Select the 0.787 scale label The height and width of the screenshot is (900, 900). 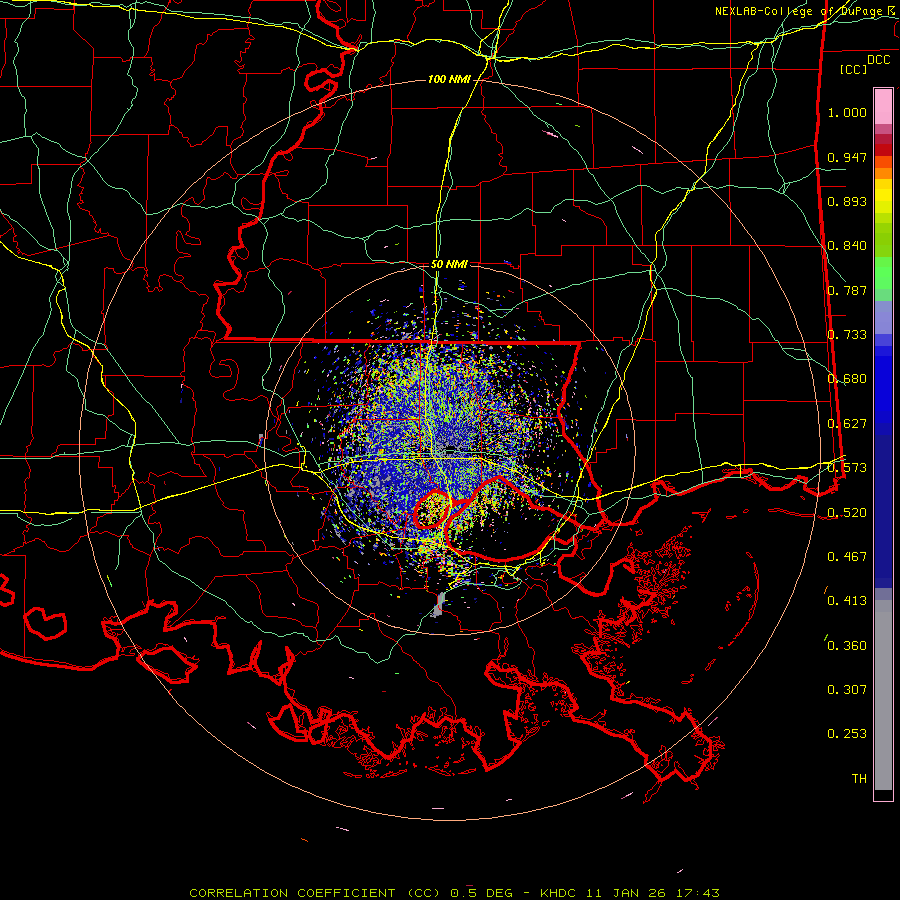click(847, 290)
